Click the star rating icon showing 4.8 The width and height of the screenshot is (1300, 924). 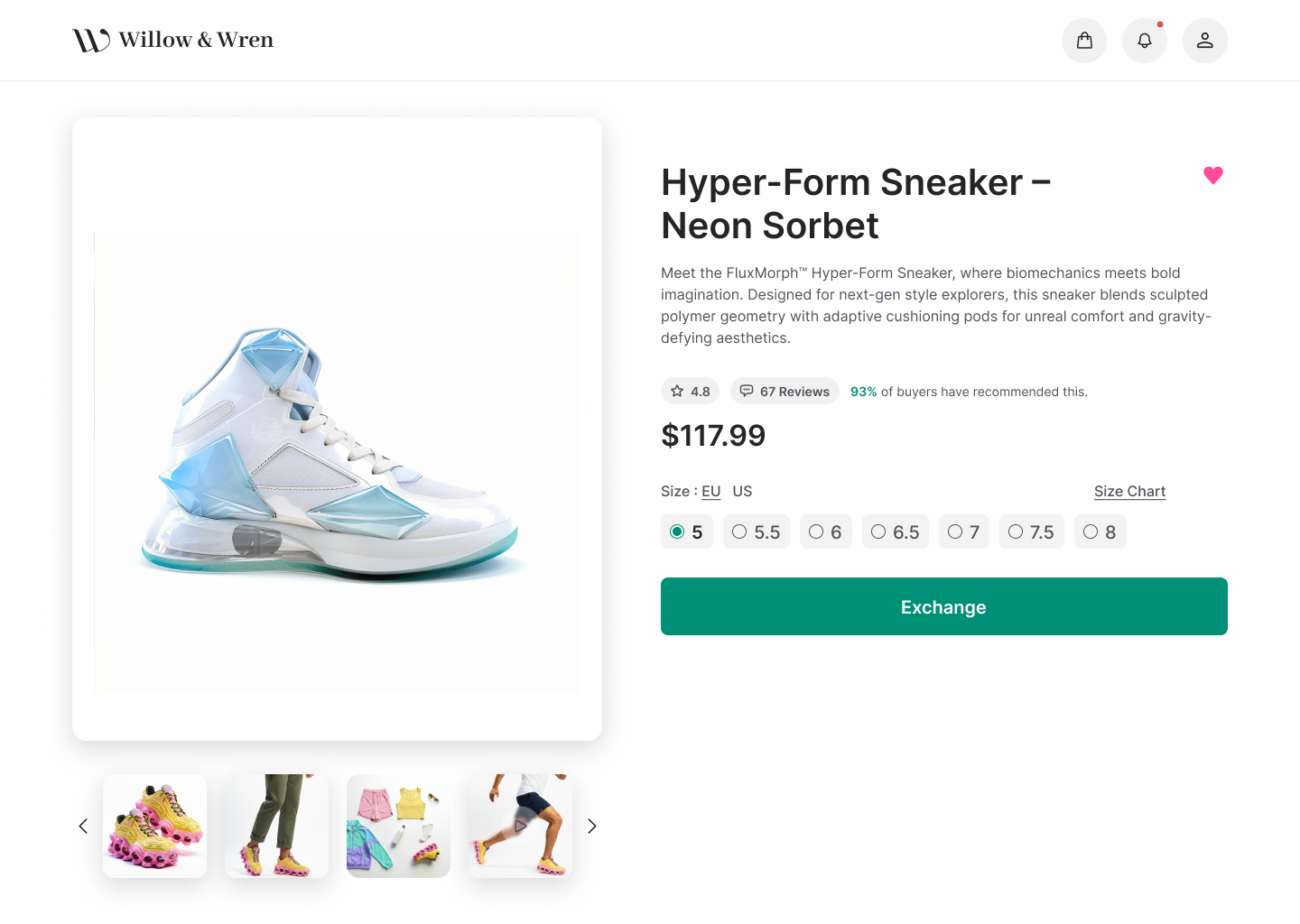tap(677, 391)
